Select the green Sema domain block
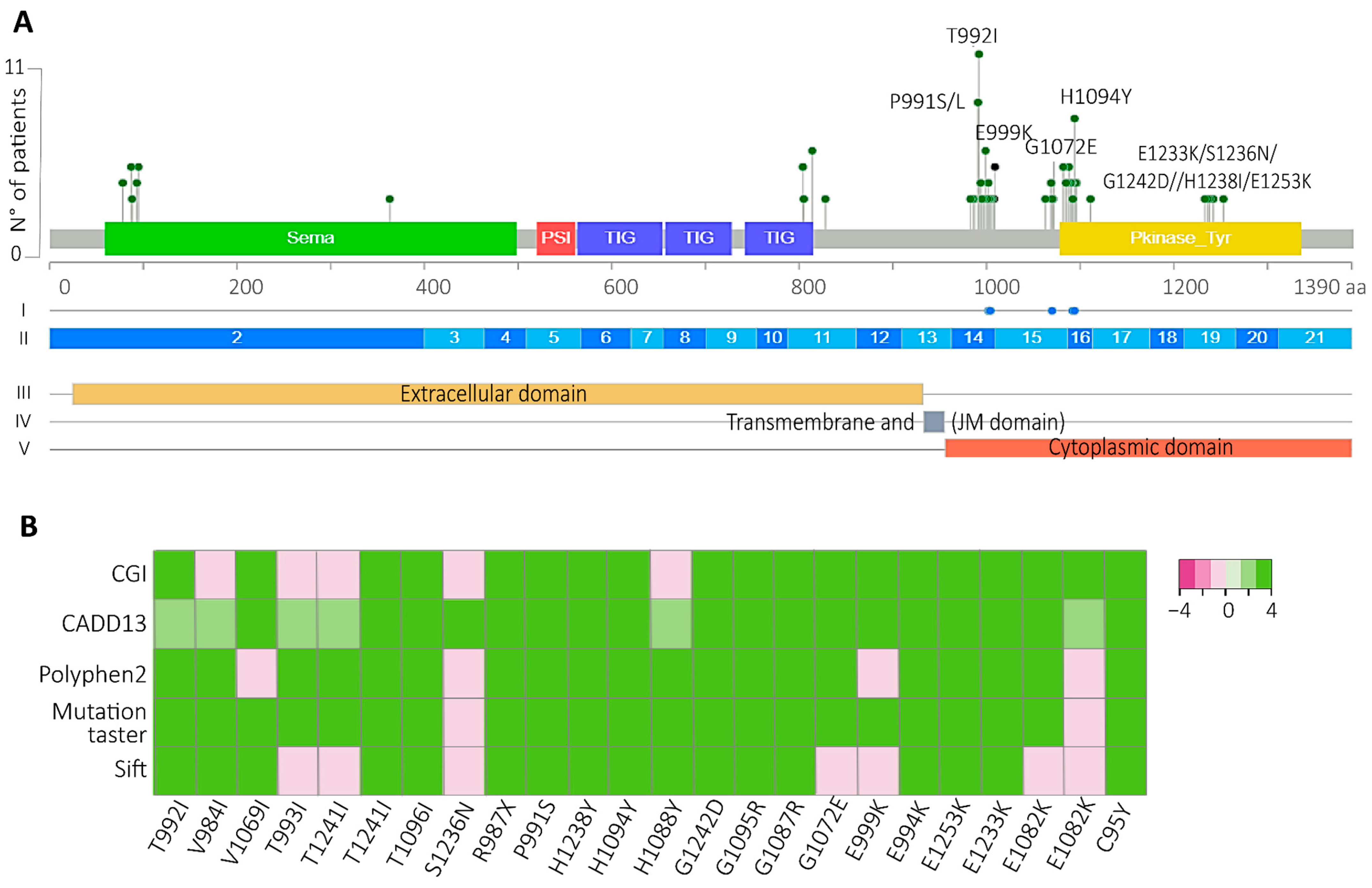This screenshot has width=1372, height=888. (310, 238)
